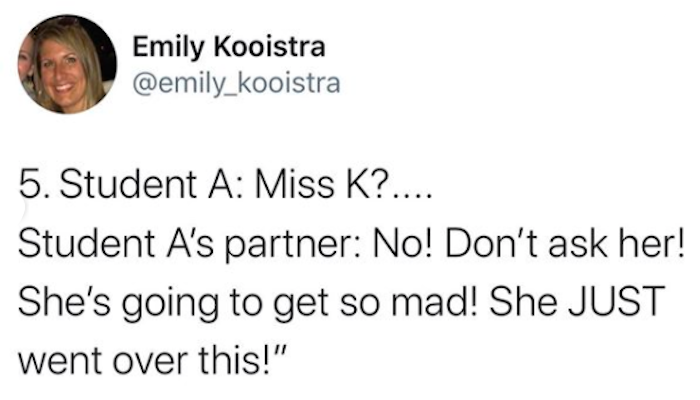Click the bold display name Emily Kooistra
Image resolution: width=700 pixels, height=400 pixels.
pos(229,47)
